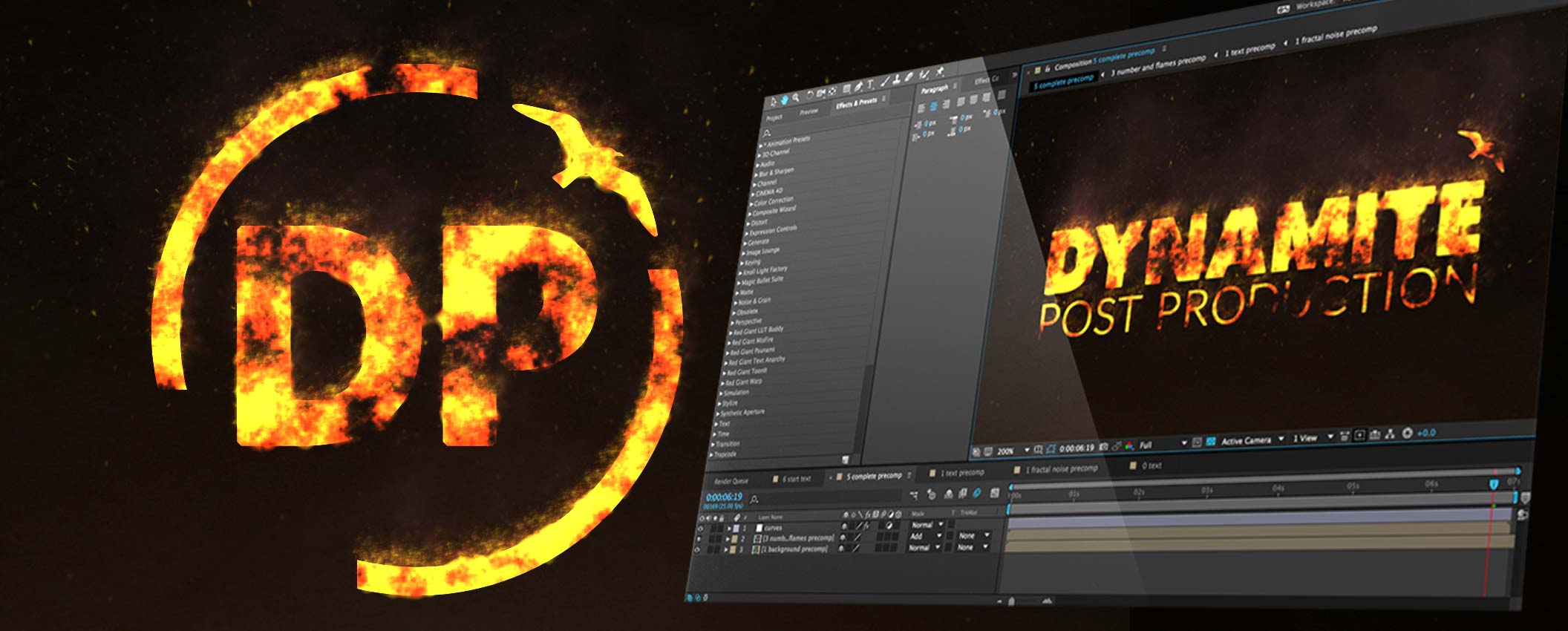1568x631 pixels.
Task: Click the new bin icon under effects list
Action: (845, 460)
